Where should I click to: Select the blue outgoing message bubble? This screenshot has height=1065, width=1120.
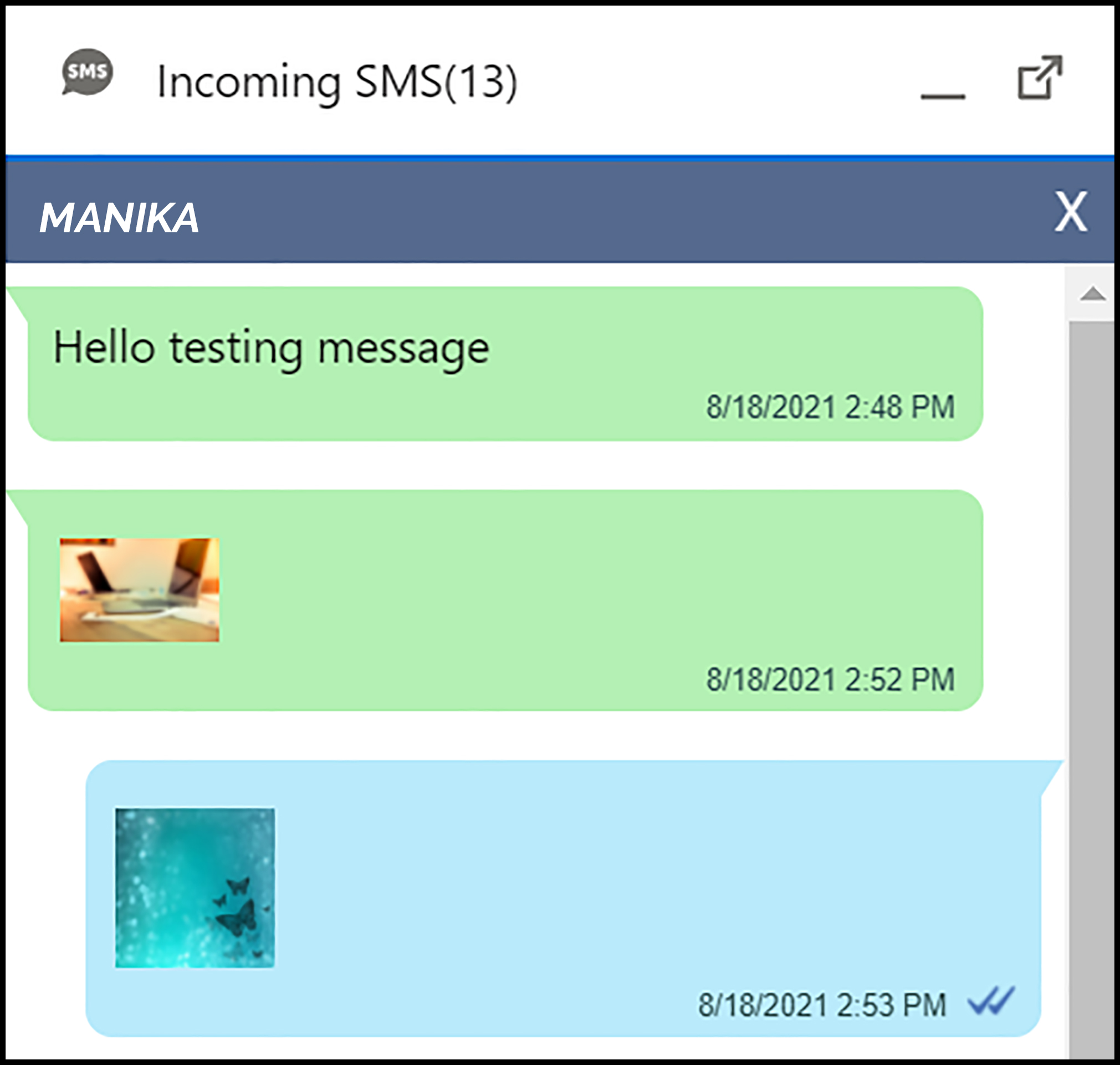(563, 899)
